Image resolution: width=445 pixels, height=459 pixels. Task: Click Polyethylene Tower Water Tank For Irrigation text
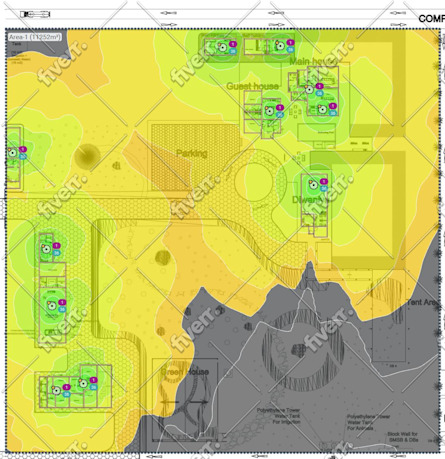point(278,416)
